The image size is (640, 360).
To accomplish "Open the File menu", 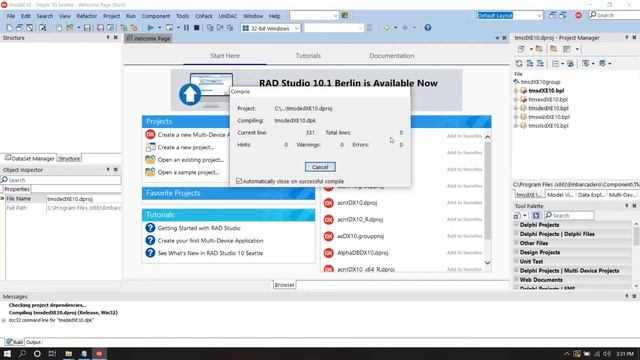I will (11, 16).
